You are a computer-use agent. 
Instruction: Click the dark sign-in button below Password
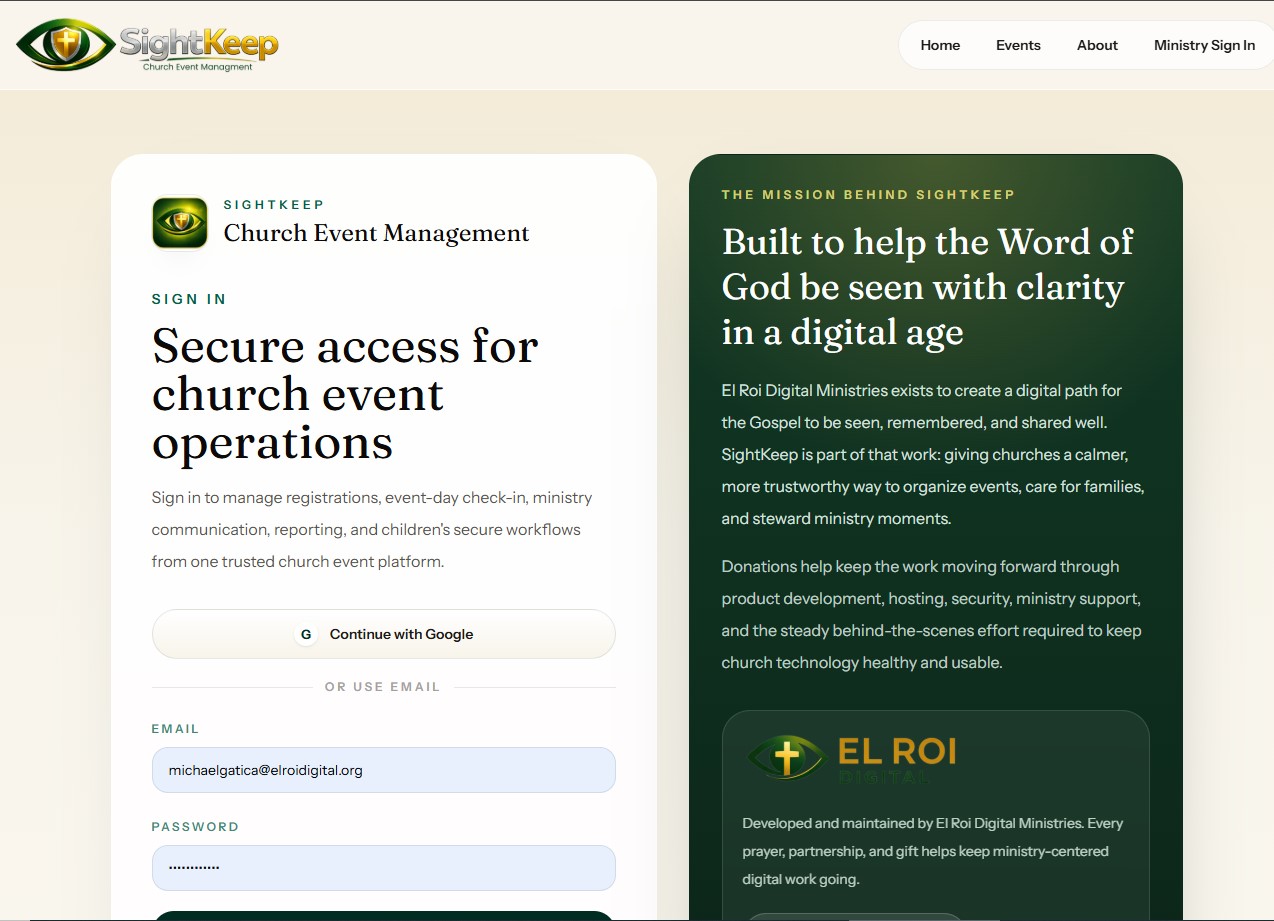point(384,915)
